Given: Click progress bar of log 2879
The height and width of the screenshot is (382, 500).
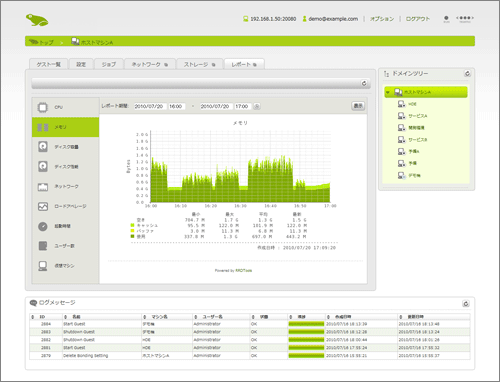Looking at the screenshot, I should [306, 356].
